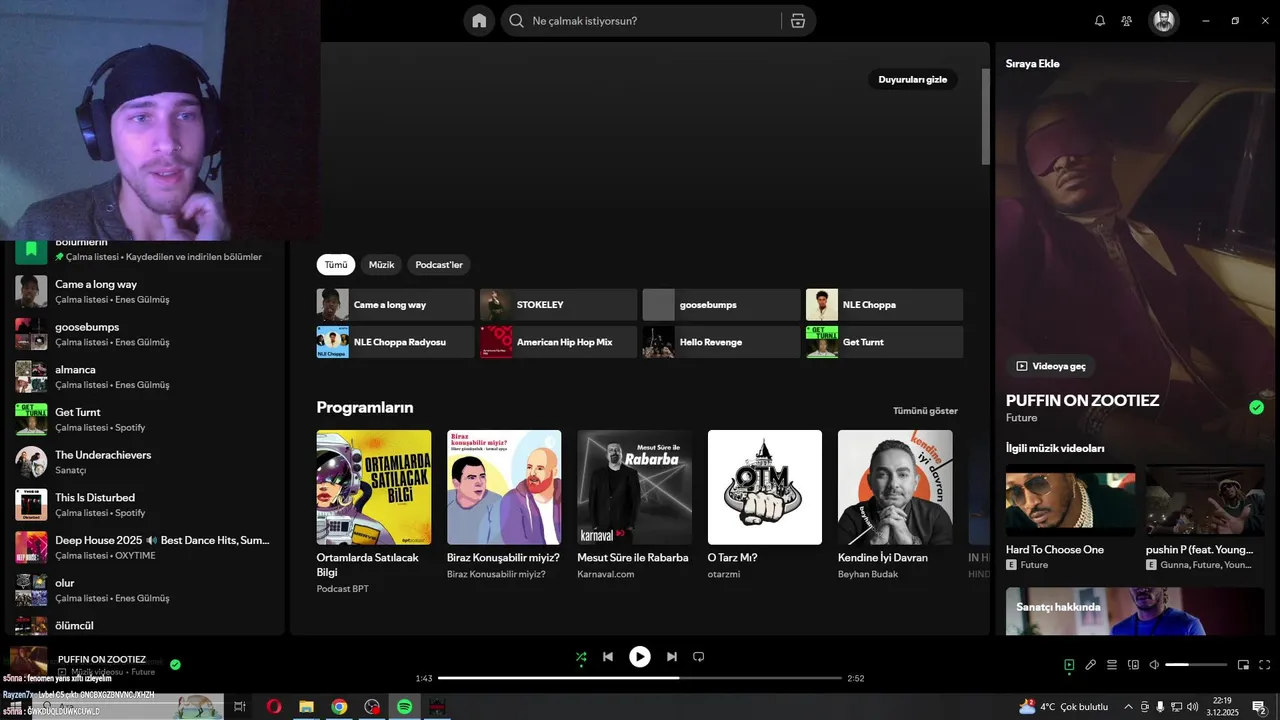Image resolution: width=1280 pixels, height=720 pixels.
Task: Open 'Mesut Süre ile Rabarba' cover
Action: [634, 487]
